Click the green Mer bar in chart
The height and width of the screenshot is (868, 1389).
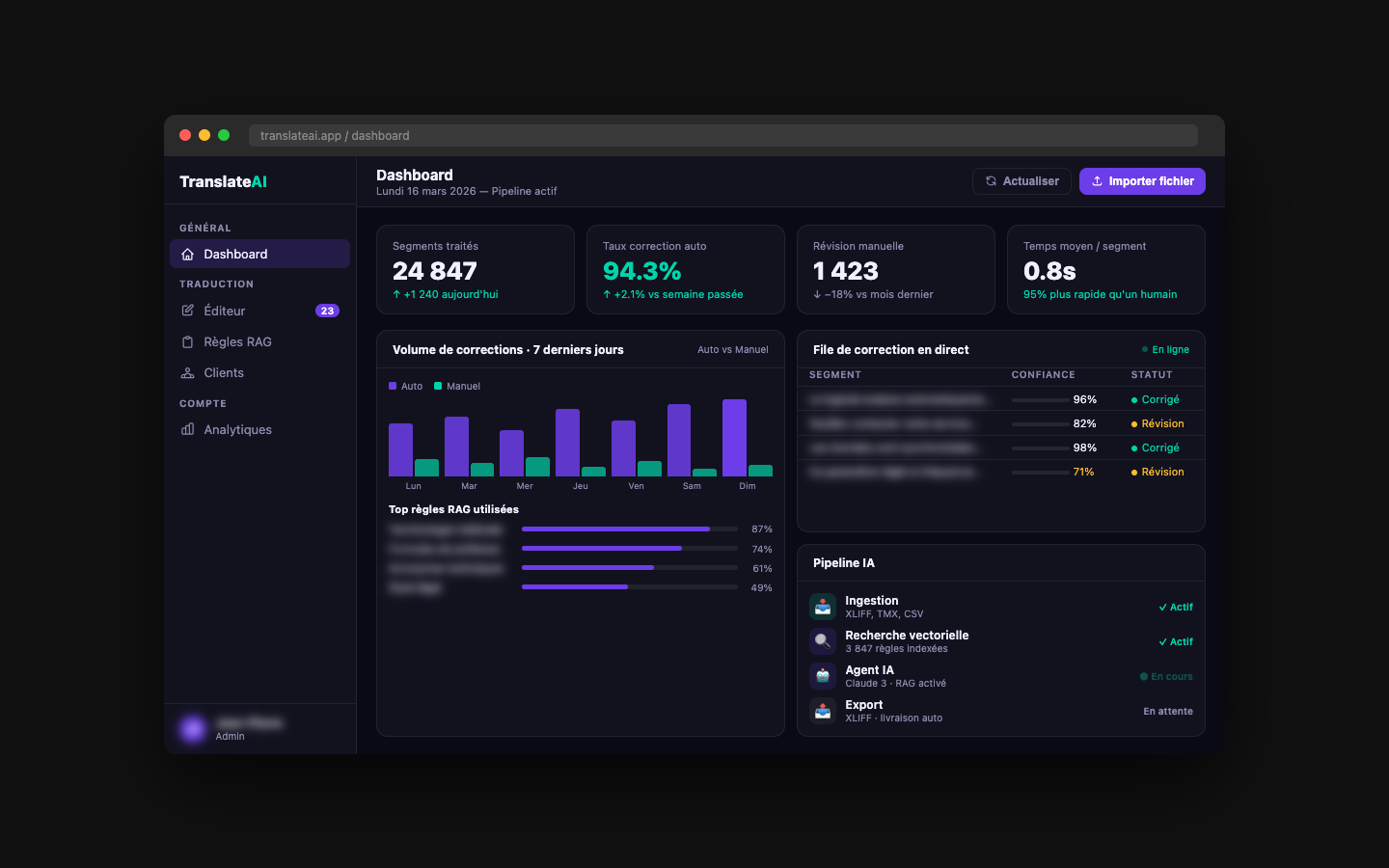(x=537, y=467)
